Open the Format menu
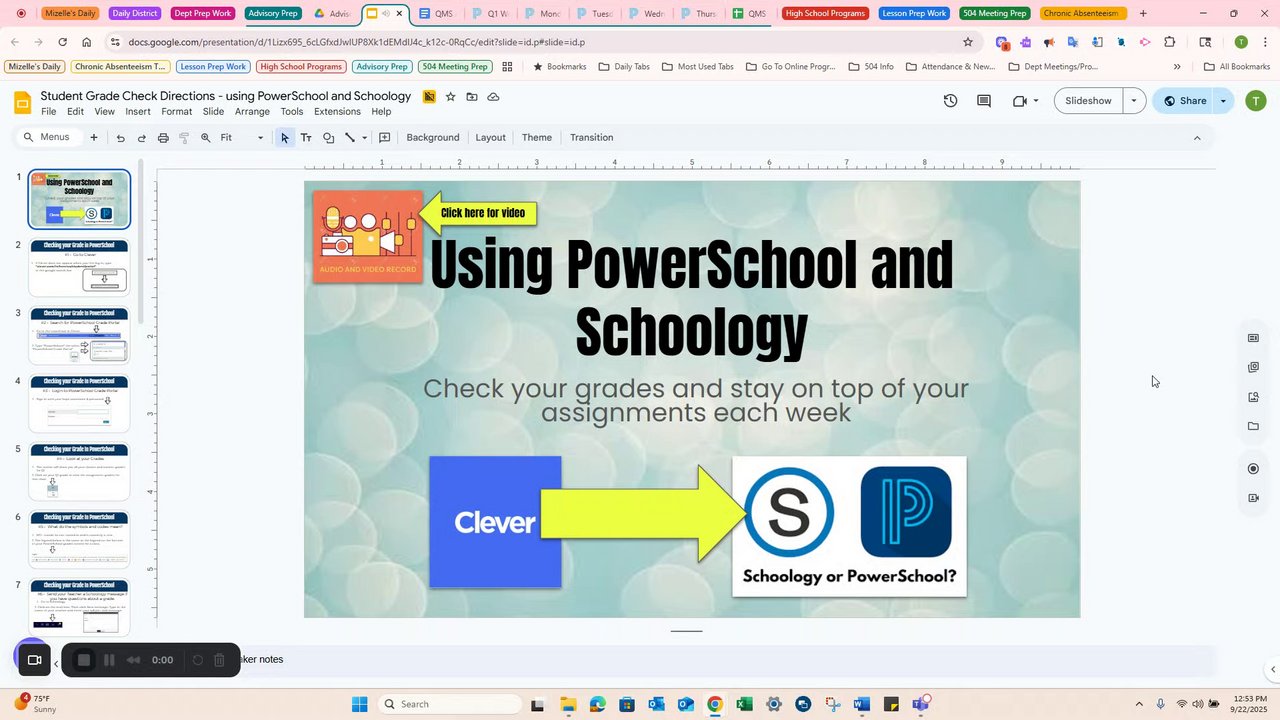This screenshot has height=720, width=1280. [x=176, y=112]
